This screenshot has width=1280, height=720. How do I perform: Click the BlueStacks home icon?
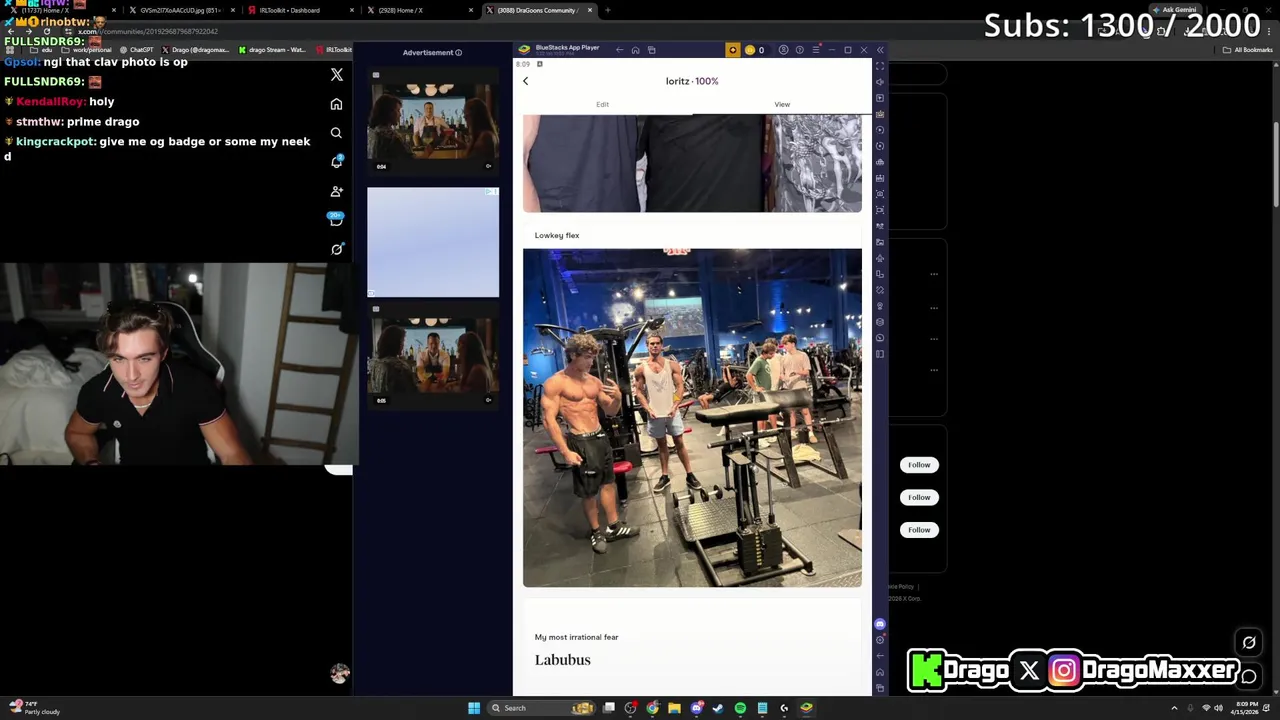[635, 50]
